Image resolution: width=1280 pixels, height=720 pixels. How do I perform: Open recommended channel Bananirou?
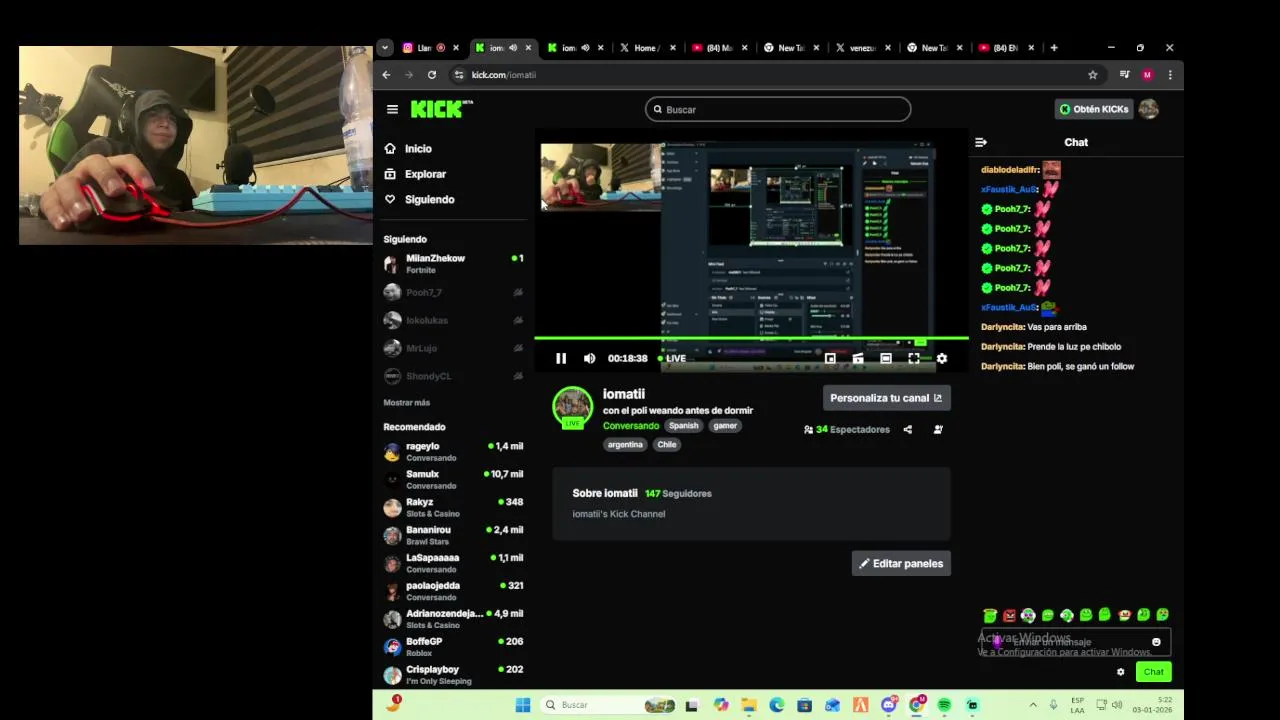pyautogui.click(x=454, y=536)
